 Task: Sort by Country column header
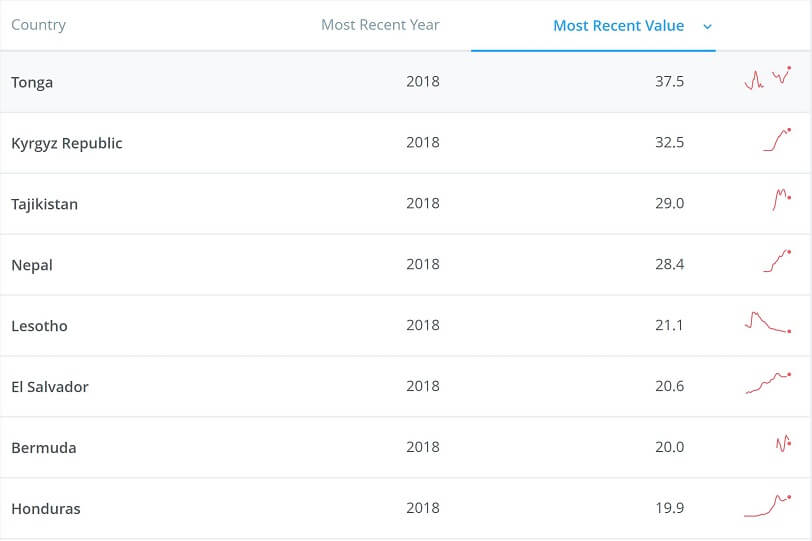point(38,25)
